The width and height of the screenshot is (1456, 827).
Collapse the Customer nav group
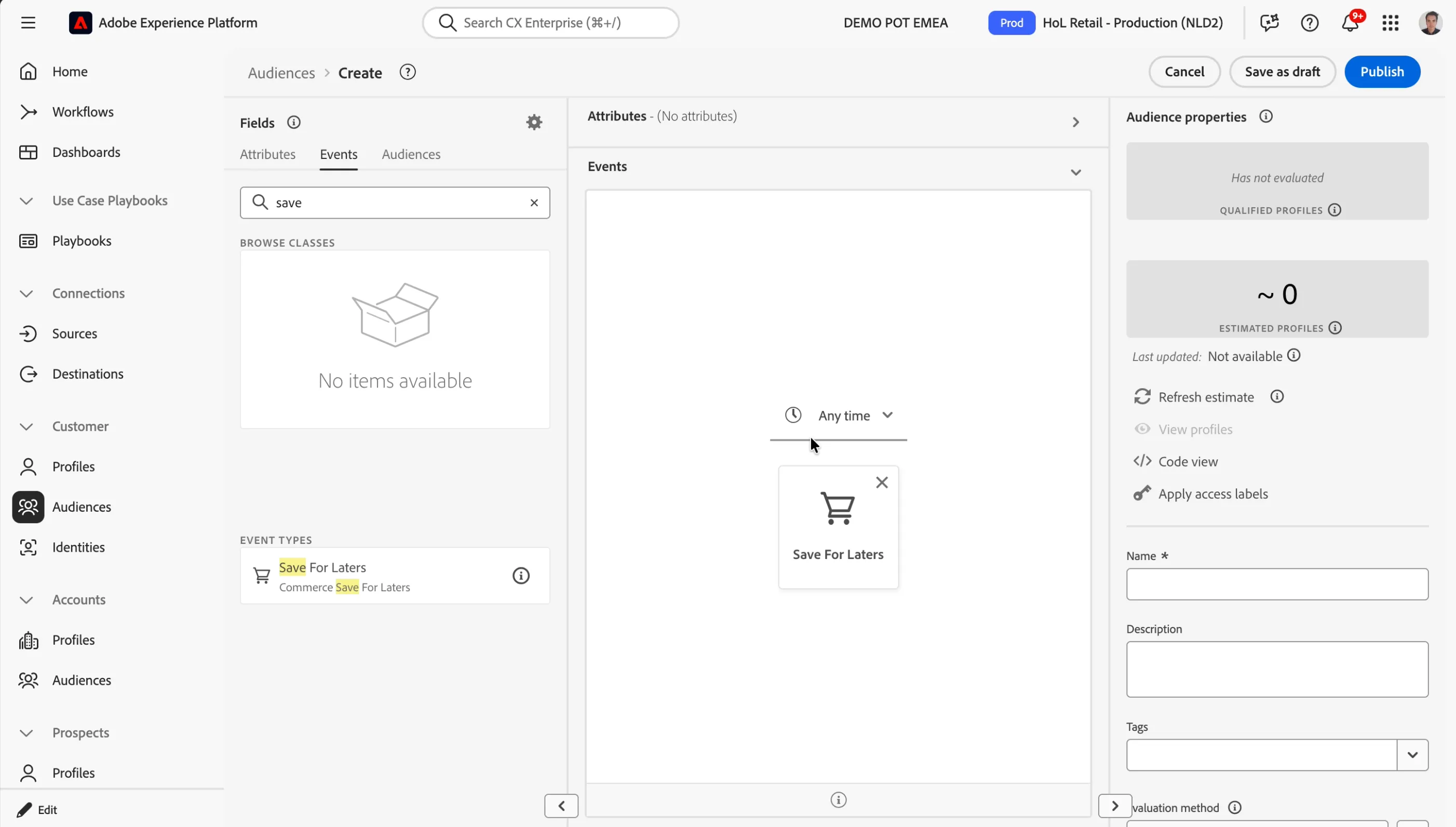(x=26, y=426)
